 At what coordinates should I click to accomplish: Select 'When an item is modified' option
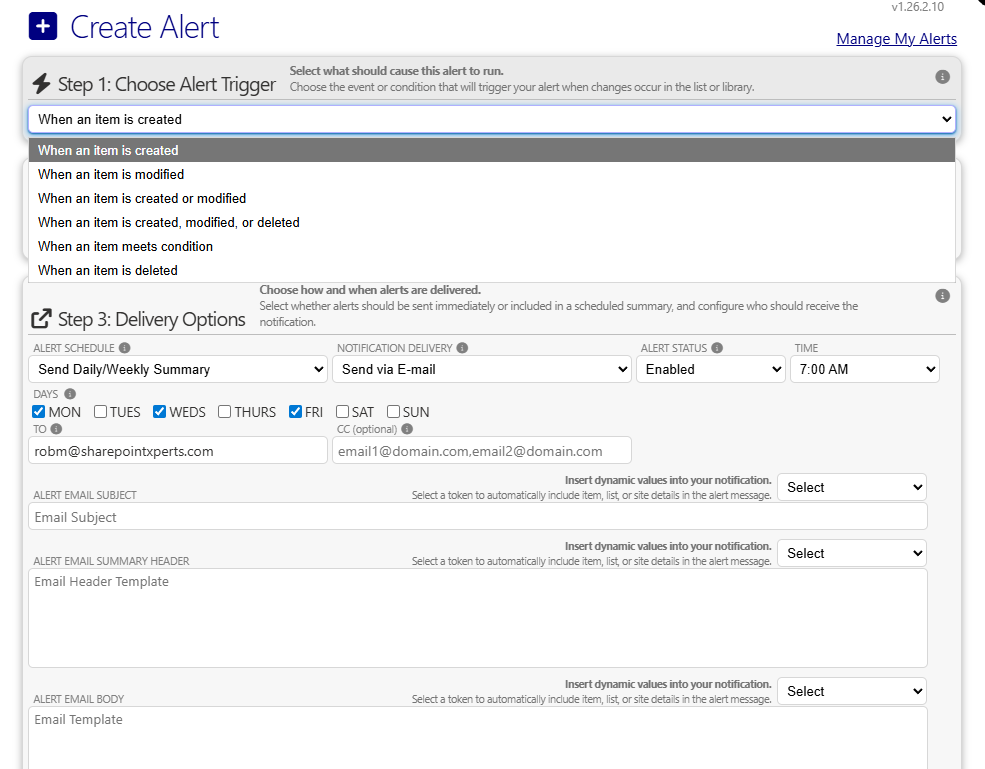tap(111, 174)
